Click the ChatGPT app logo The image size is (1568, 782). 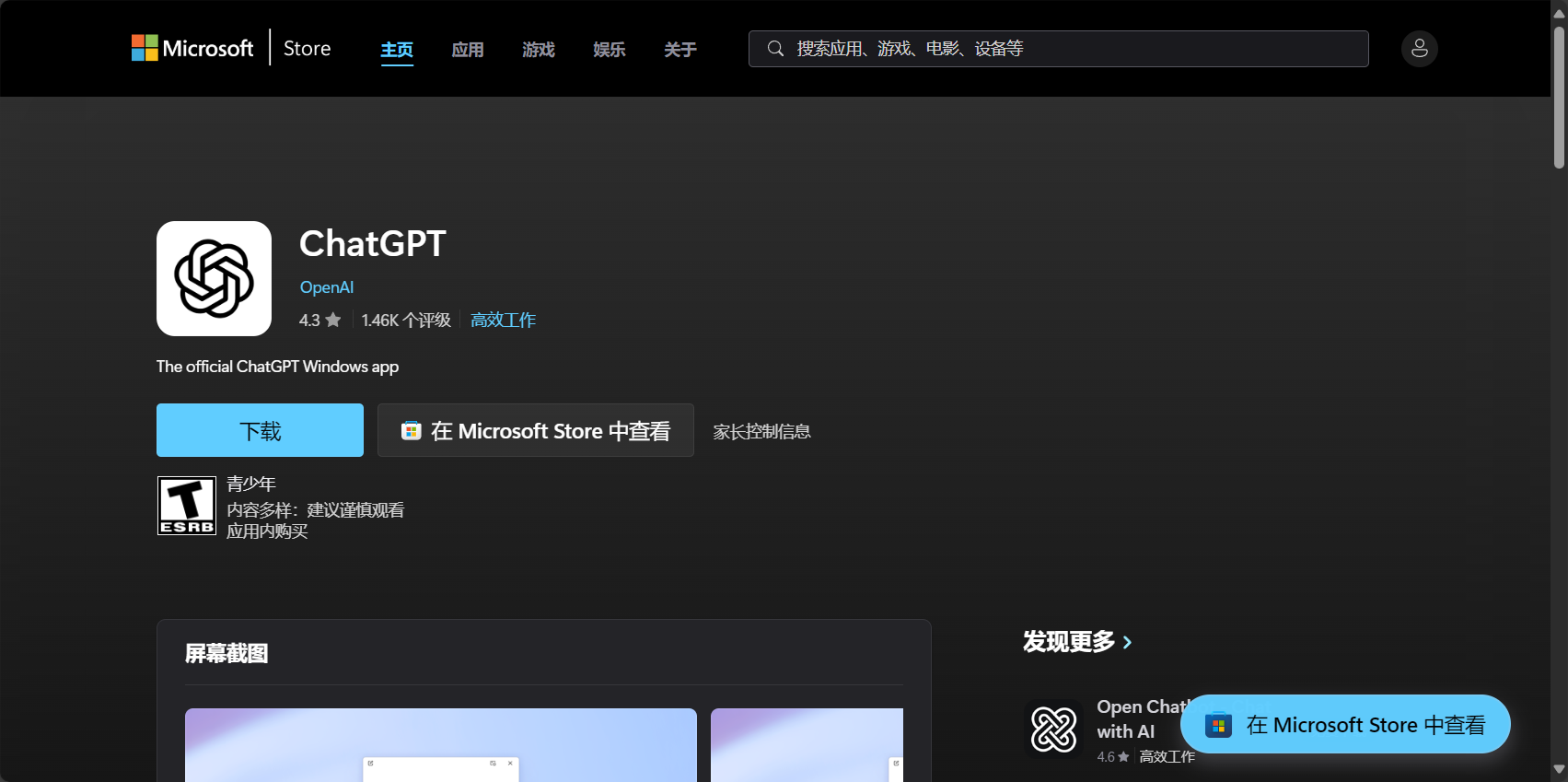click(x=214, y=278)
